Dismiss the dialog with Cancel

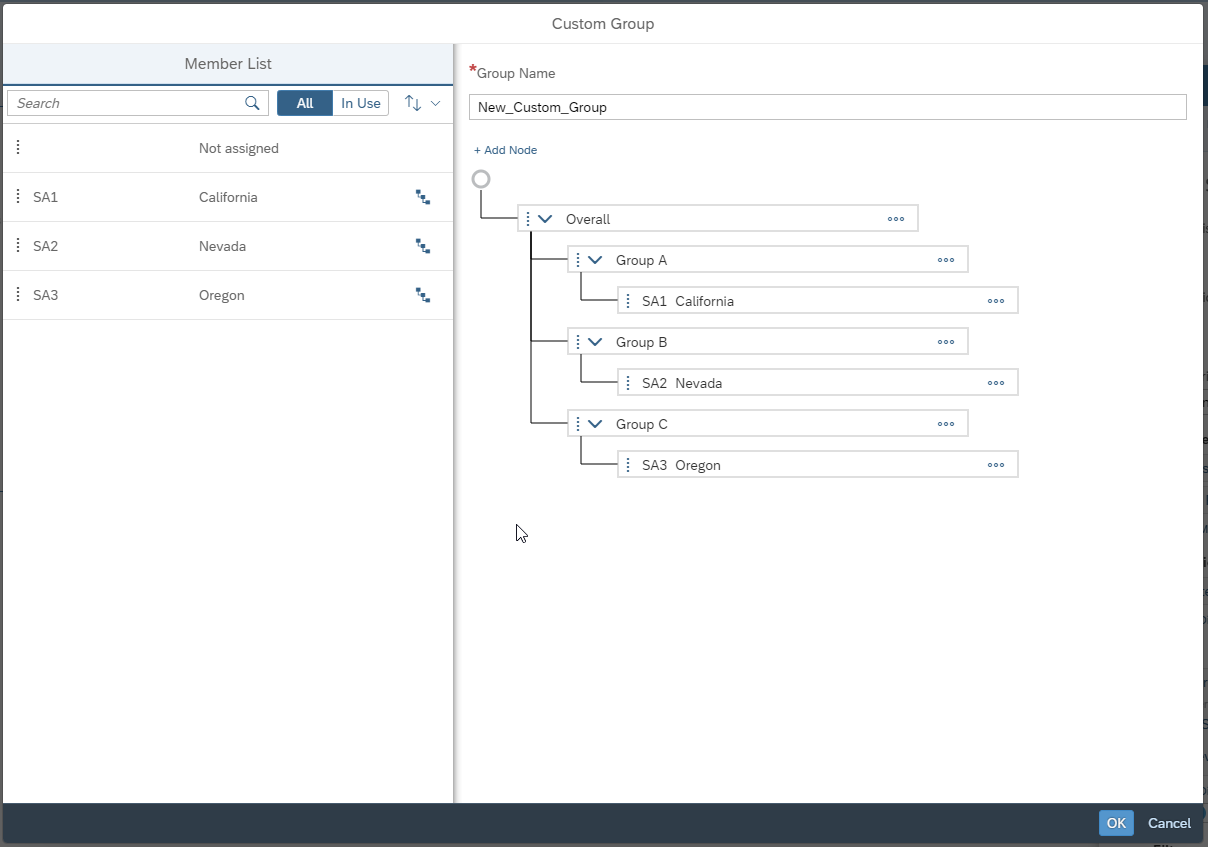[x=1169, y=823]
